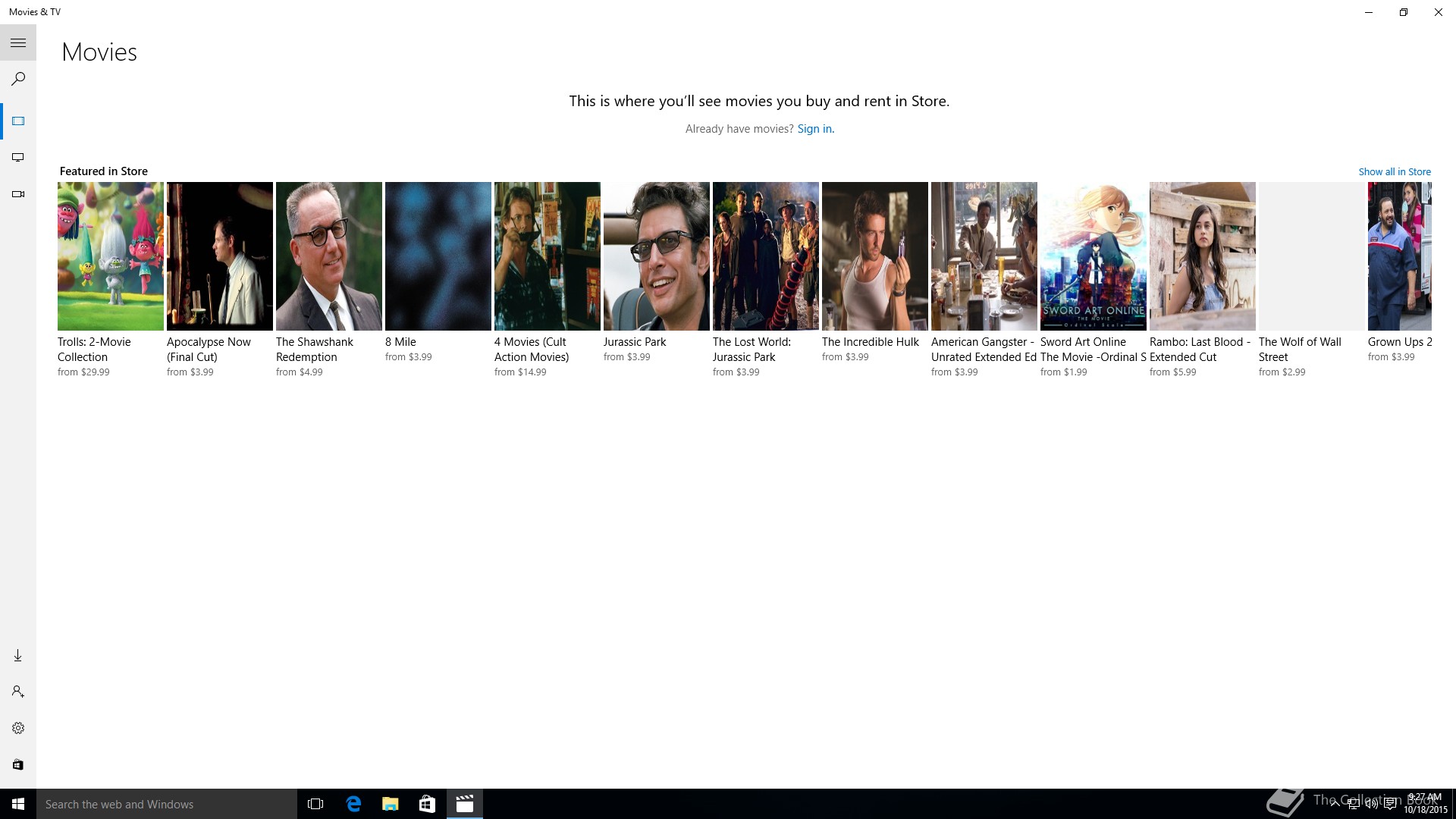
Task: Click the 8 Mile title text
Action: click(x=400, y=342)
